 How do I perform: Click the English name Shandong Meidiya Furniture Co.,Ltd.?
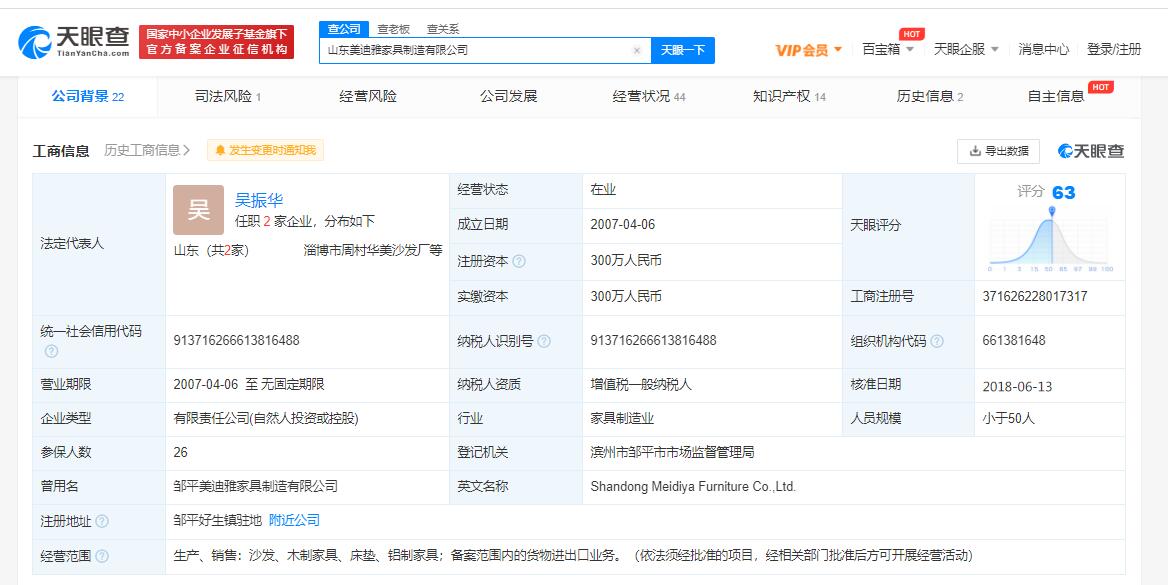[x=693, y=487]
